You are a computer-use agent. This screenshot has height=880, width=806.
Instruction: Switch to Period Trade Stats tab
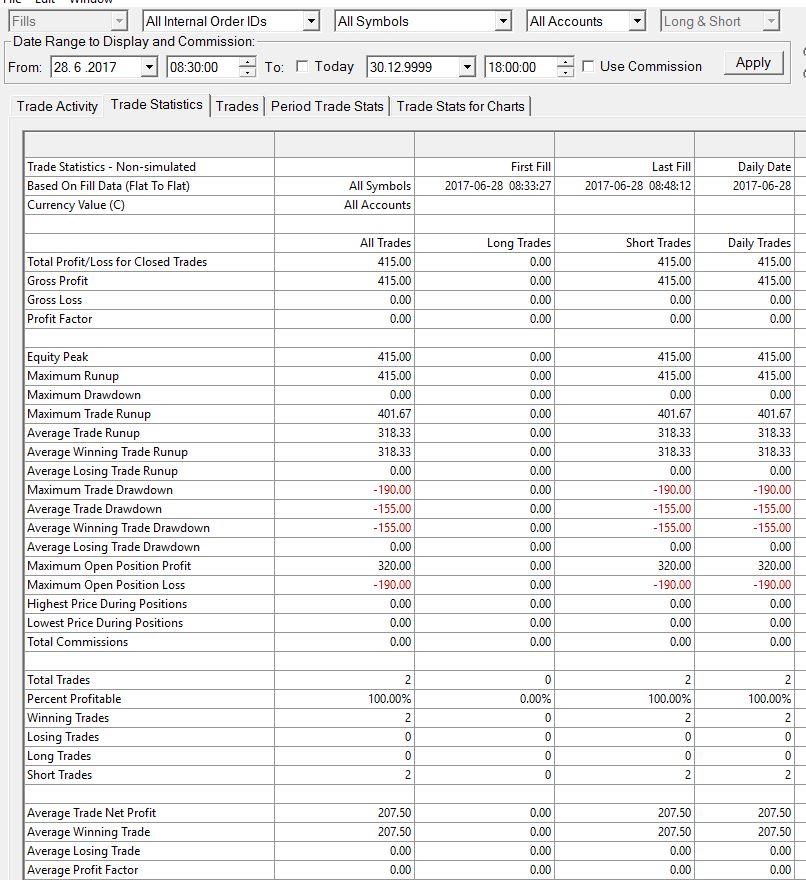(x=327, y=106)
